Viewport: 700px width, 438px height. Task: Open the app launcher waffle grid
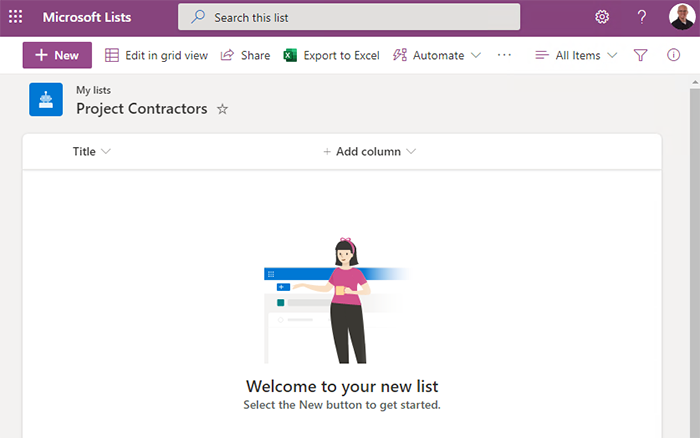tap(15, 17)
